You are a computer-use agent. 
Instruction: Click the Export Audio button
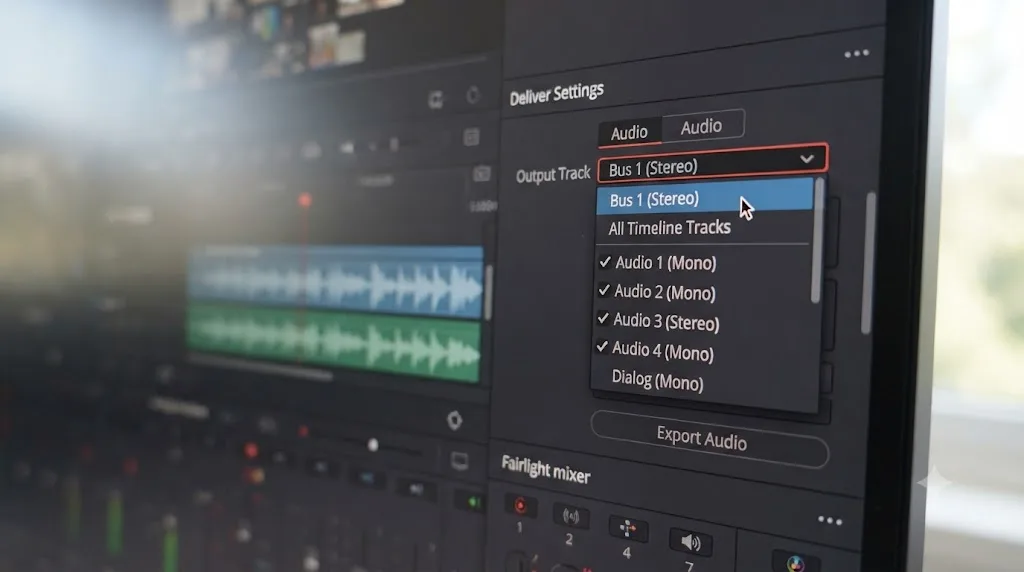coord(709,439)
